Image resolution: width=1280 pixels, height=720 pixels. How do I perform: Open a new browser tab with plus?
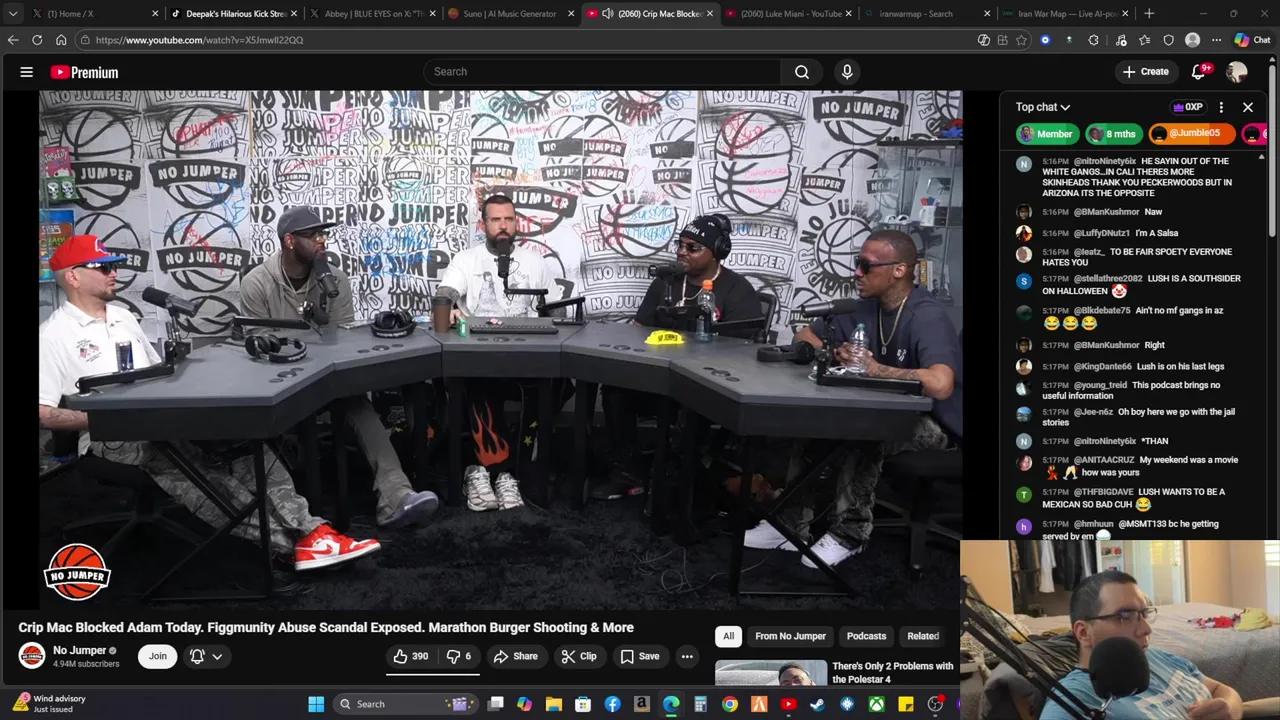(1149, 14)
